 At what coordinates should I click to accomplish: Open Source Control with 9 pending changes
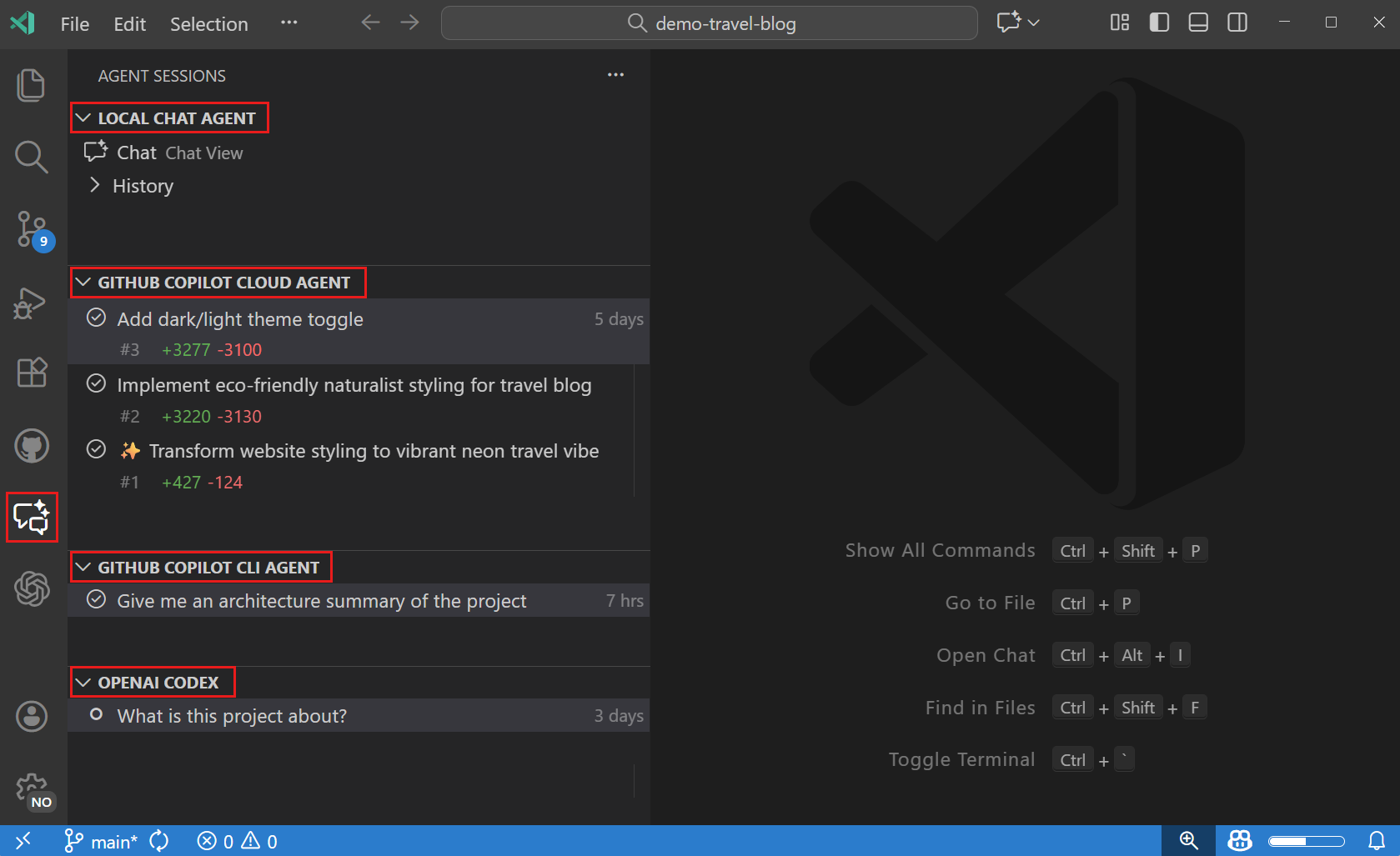click(x=31, y=229)
